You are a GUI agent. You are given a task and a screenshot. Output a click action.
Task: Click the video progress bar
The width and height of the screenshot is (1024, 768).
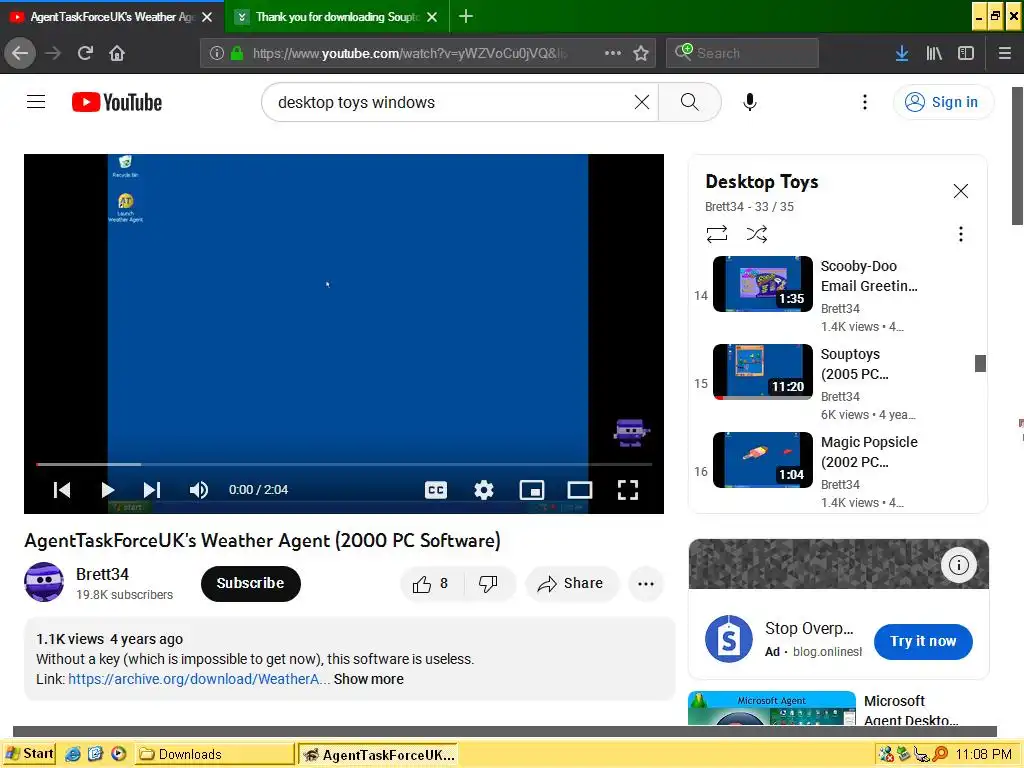344,464
